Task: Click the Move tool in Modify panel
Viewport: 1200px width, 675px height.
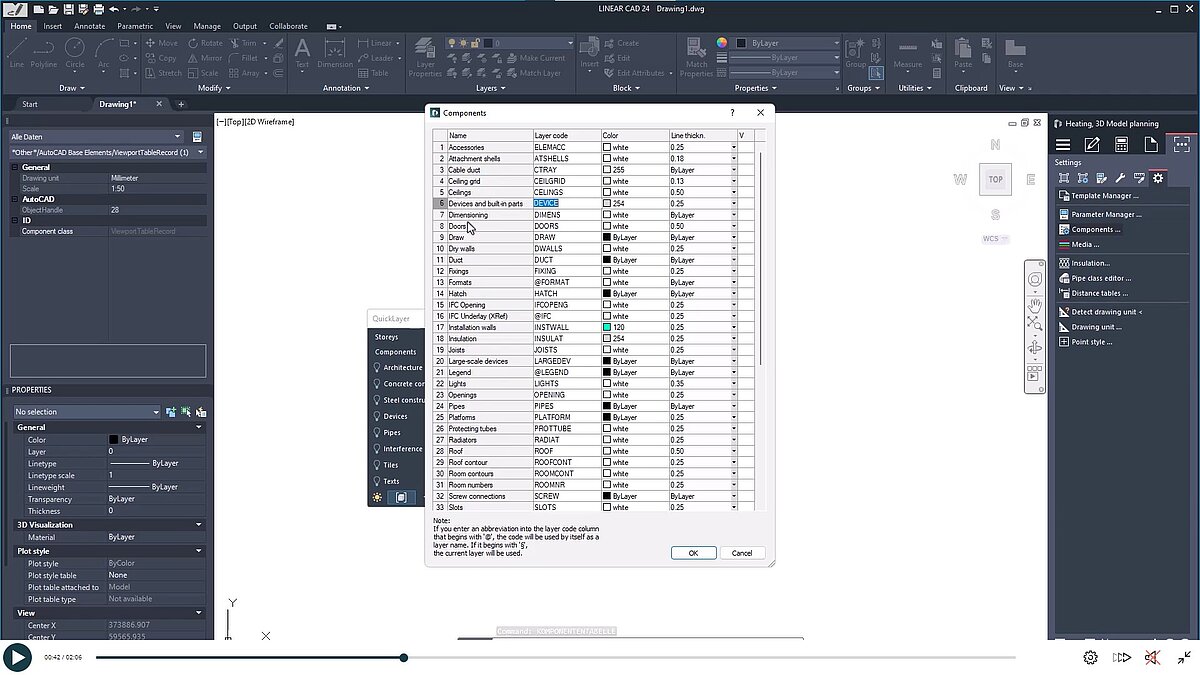Action: click(x=161, y=43)
